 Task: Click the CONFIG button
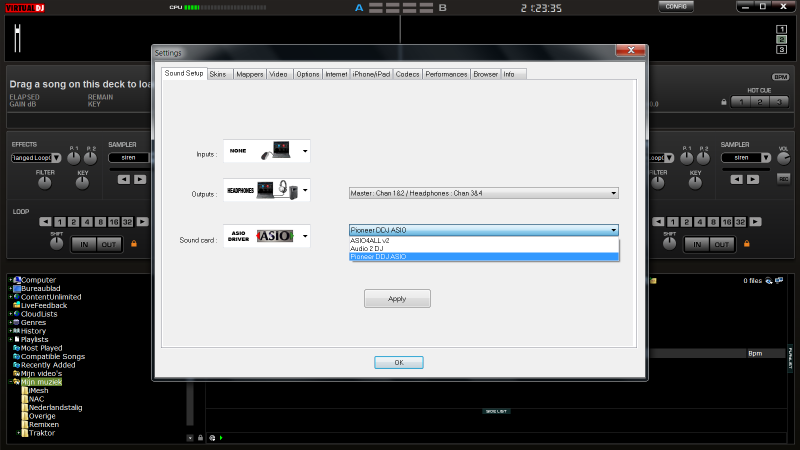point(676,7)
